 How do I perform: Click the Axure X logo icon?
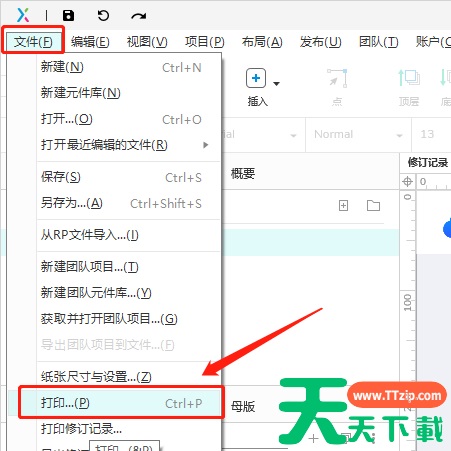[23, 15]
